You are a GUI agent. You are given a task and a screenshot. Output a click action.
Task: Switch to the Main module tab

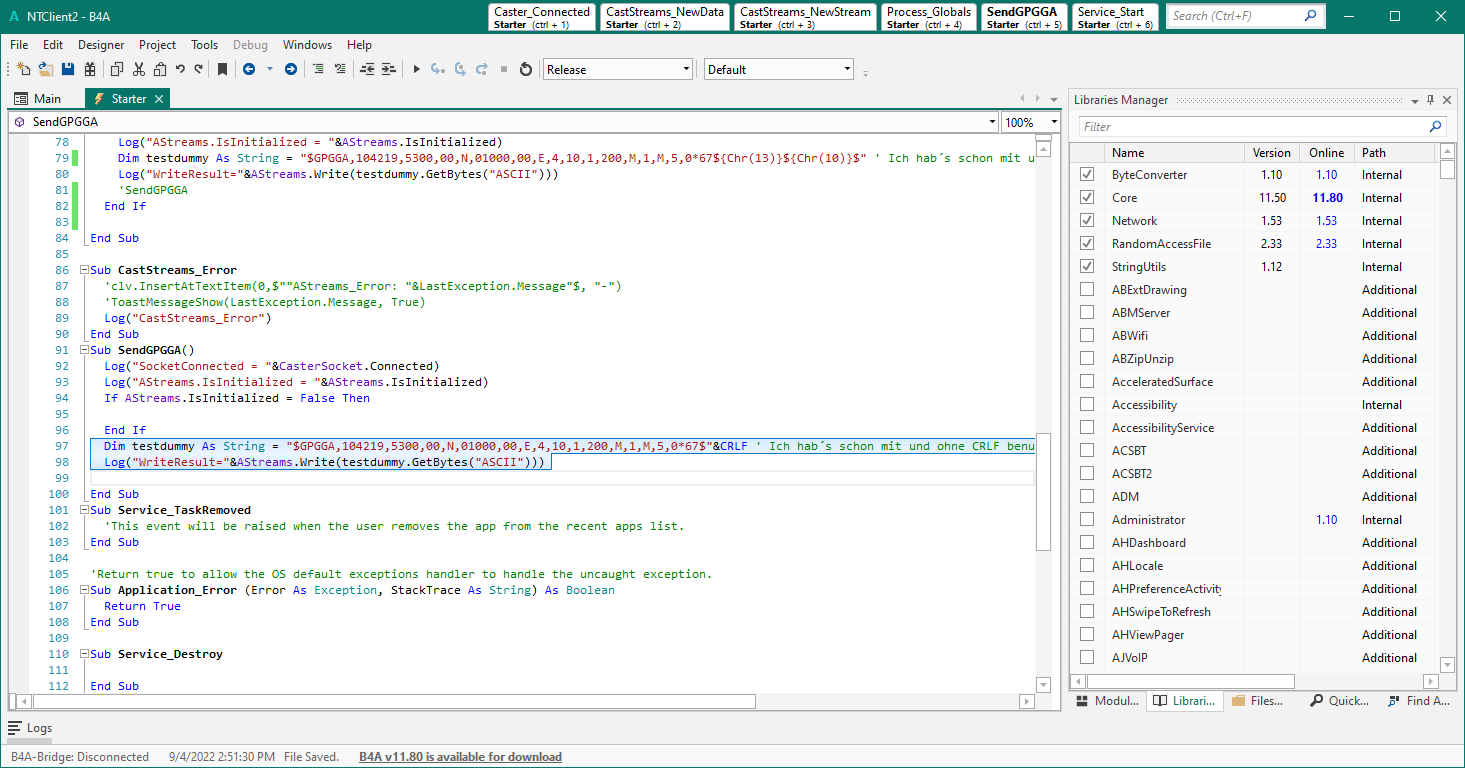[x=38, y=99]
